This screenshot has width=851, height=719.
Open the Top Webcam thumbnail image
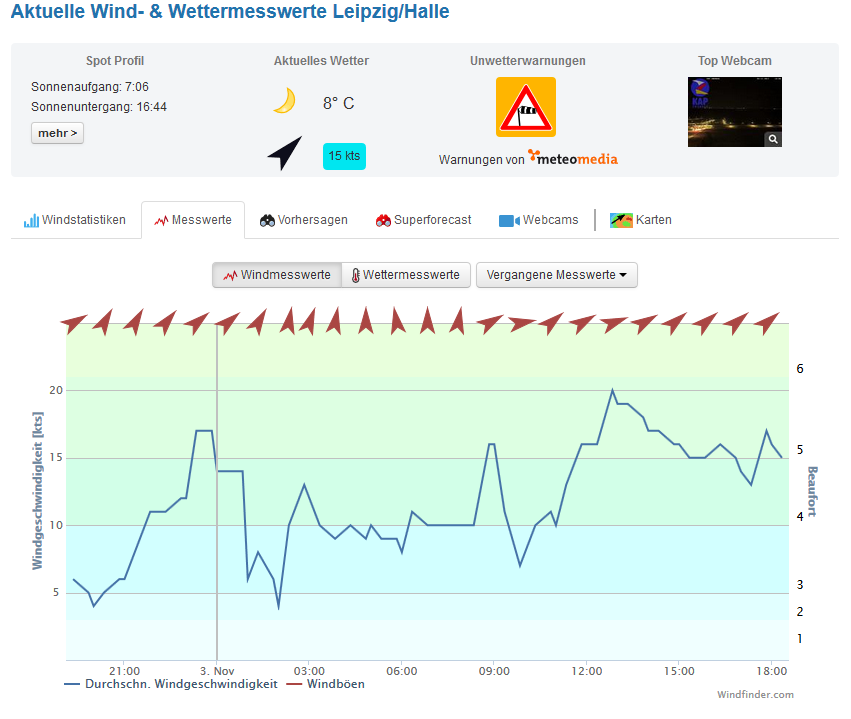[735, 112]
